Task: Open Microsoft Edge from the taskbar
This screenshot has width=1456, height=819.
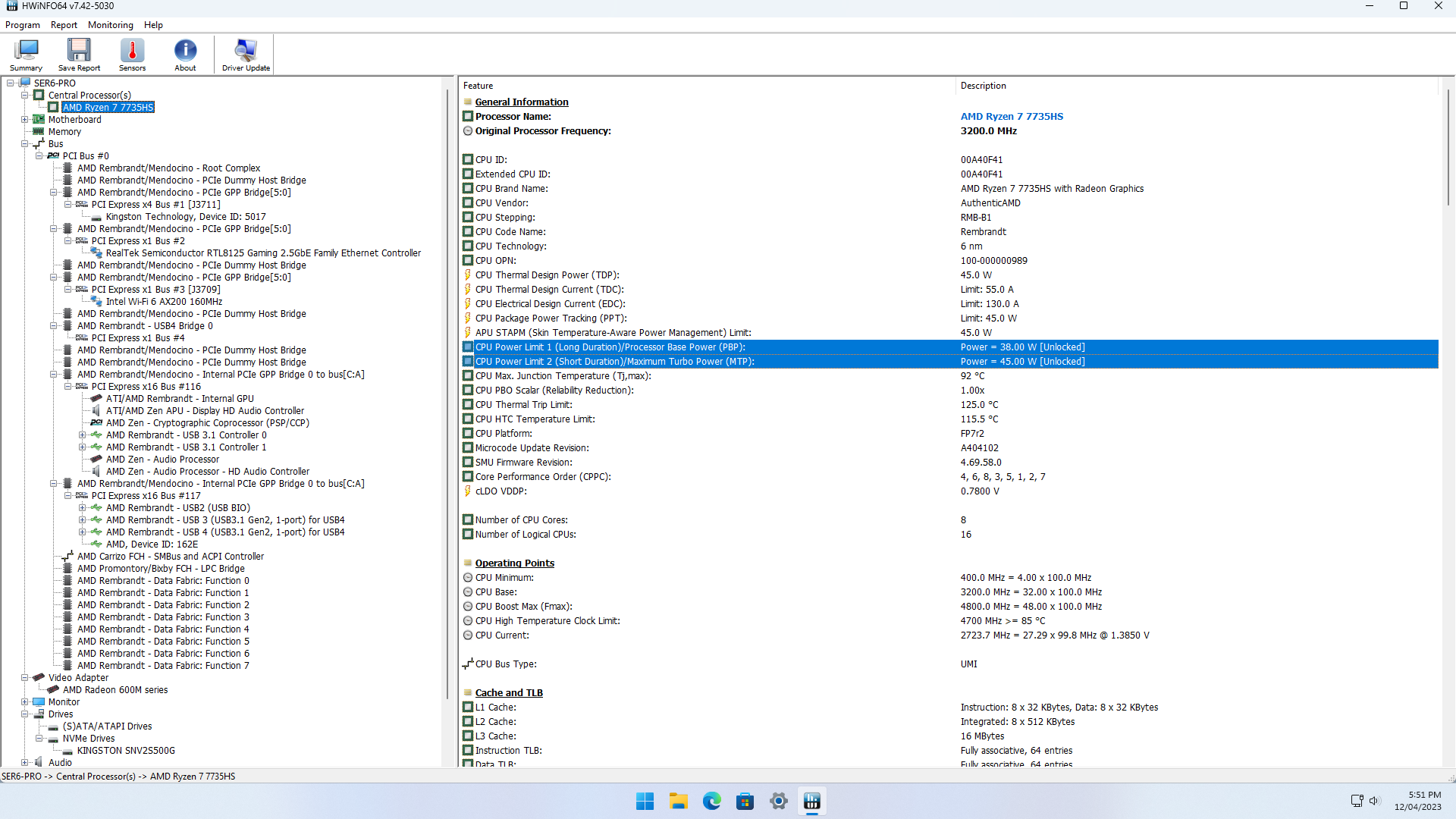Action: pyautogui.click(x=711, y=801)
